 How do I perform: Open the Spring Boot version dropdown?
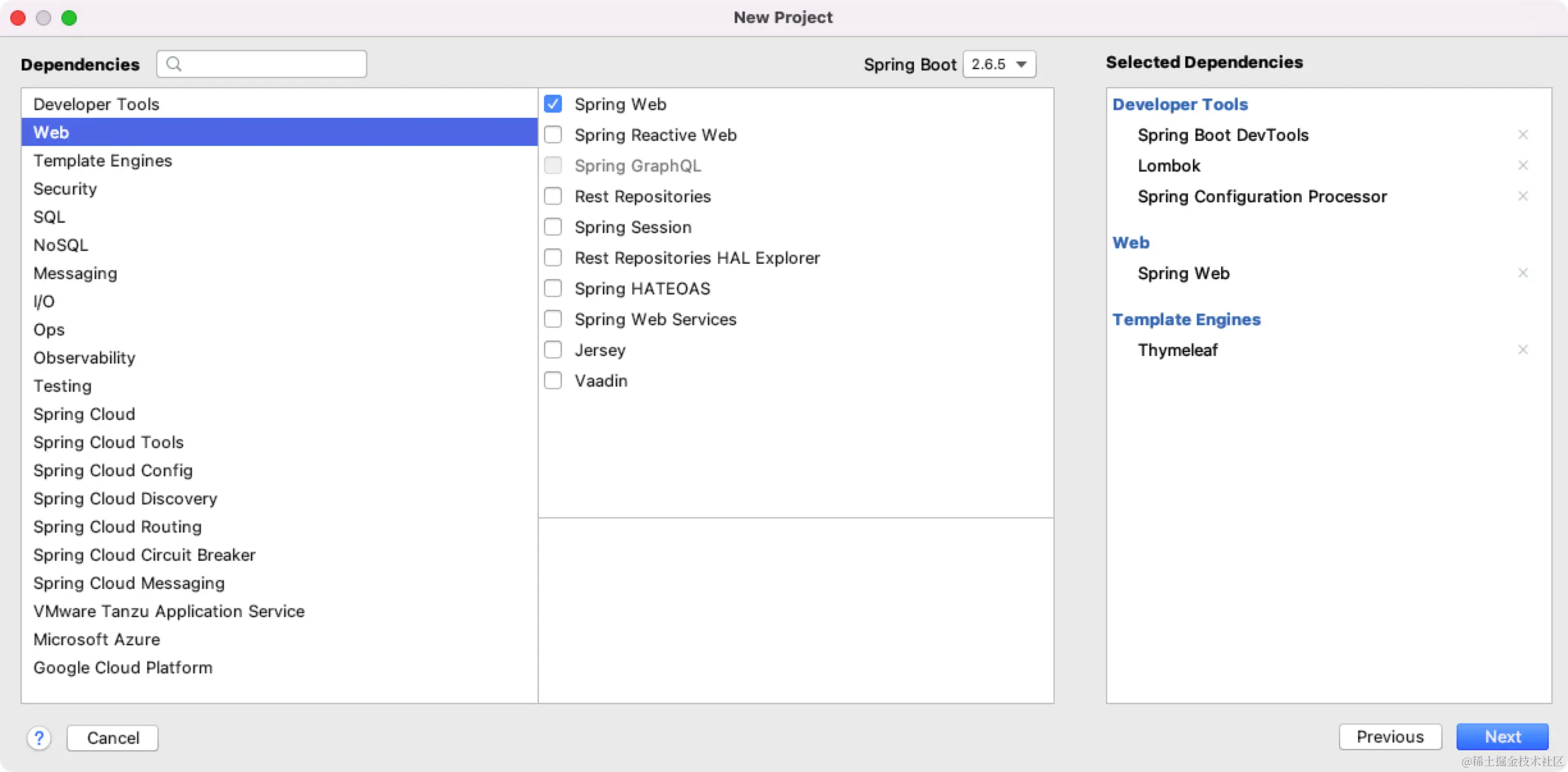[x=999, y=64]
